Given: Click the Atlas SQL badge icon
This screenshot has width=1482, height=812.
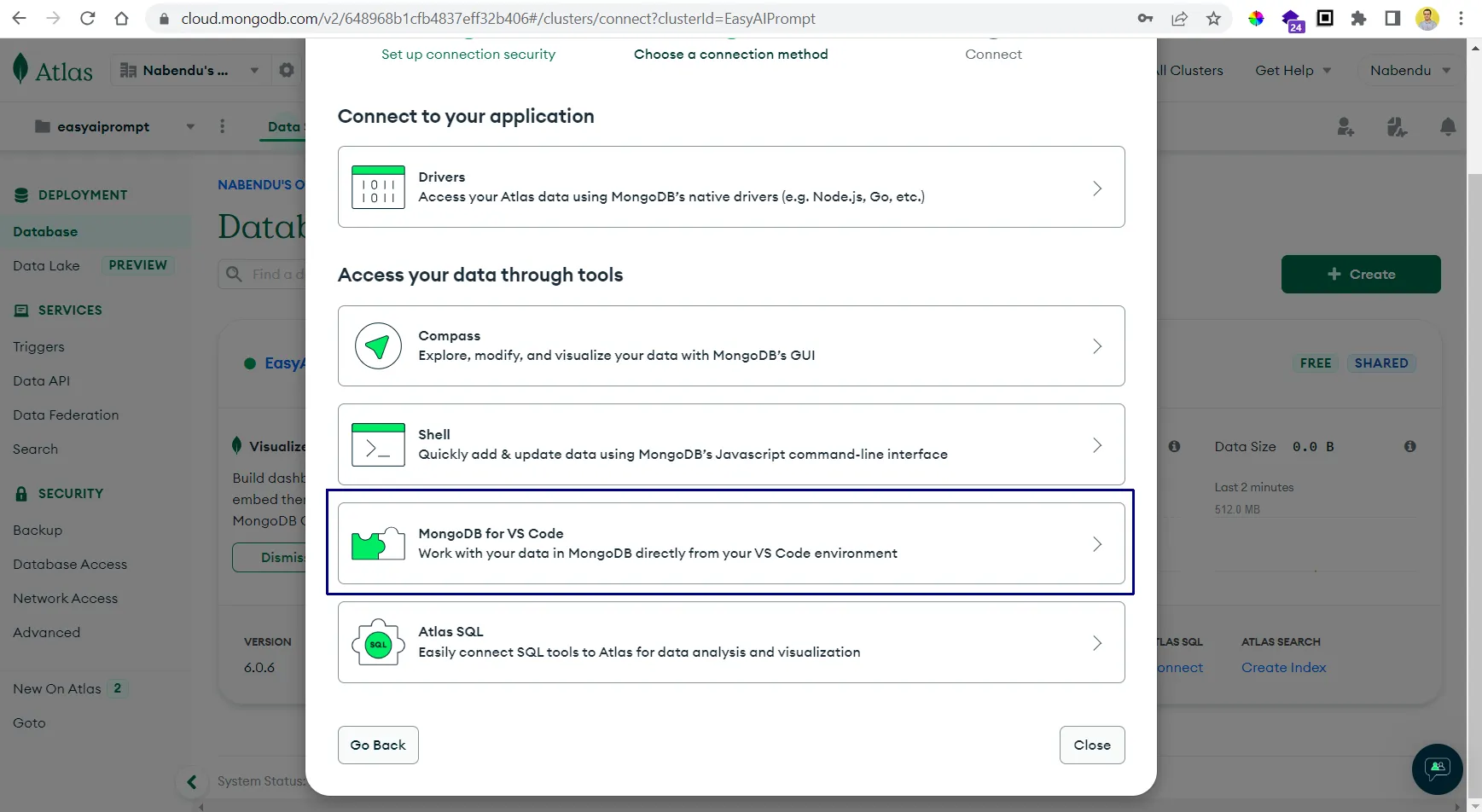Looking at the screenshot, I should [378, 642].
